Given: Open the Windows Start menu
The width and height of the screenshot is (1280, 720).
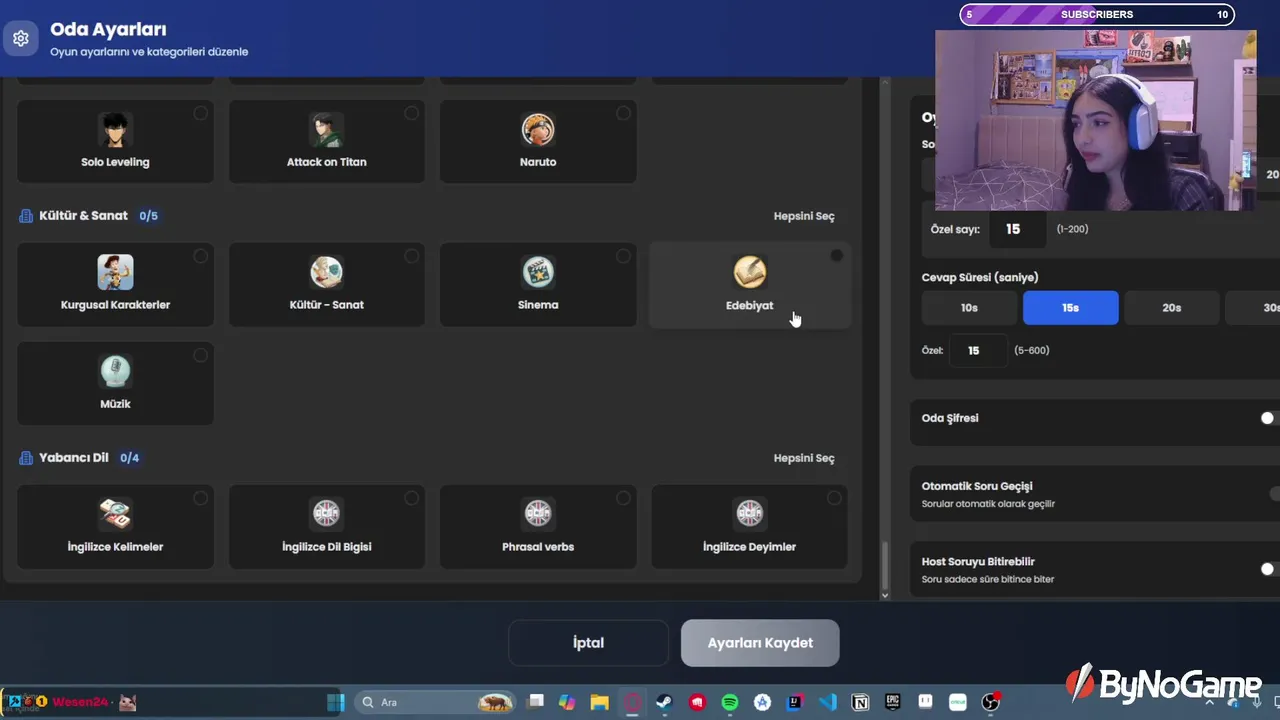Looking at the screenshot, I should point(336,702).
